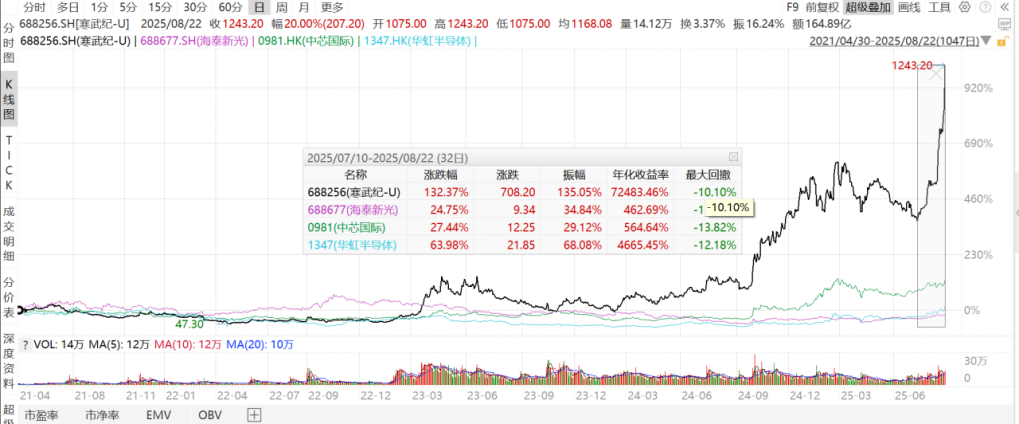Open the 工具 tools menu

(939, 8)
